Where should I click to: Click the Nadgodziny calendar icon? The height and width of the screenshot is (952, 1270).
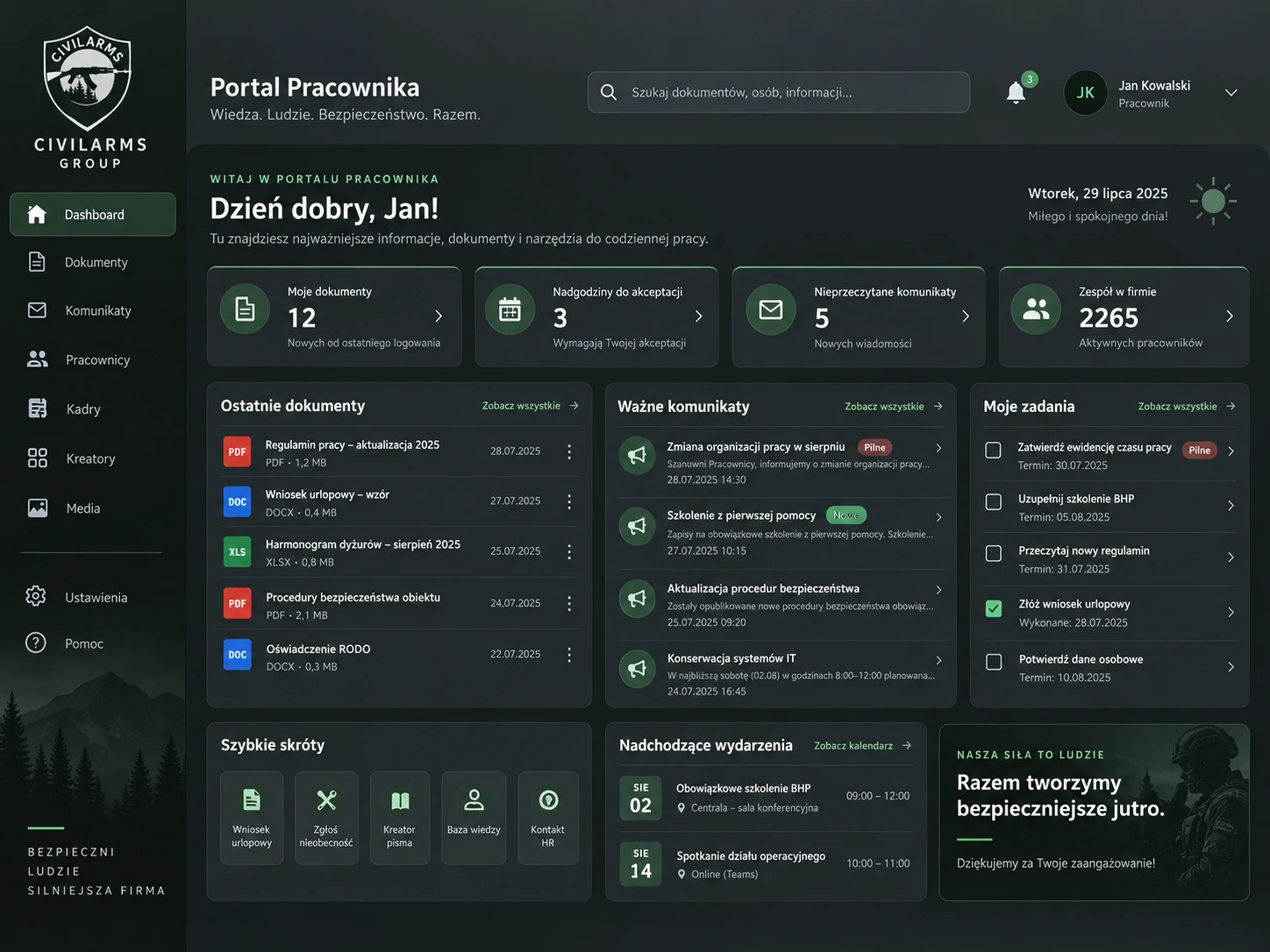pyautogui.click(x=510, y=309)
